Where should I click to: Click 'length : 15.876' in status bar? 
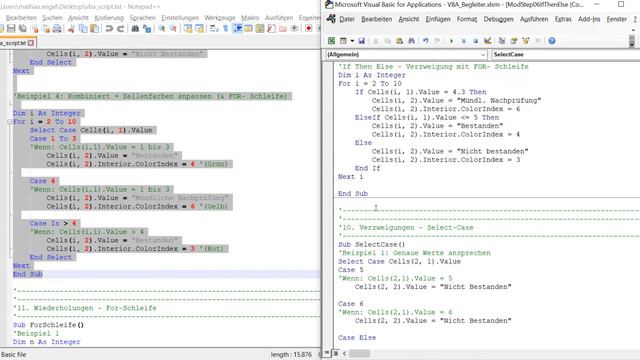click(291, 355)
